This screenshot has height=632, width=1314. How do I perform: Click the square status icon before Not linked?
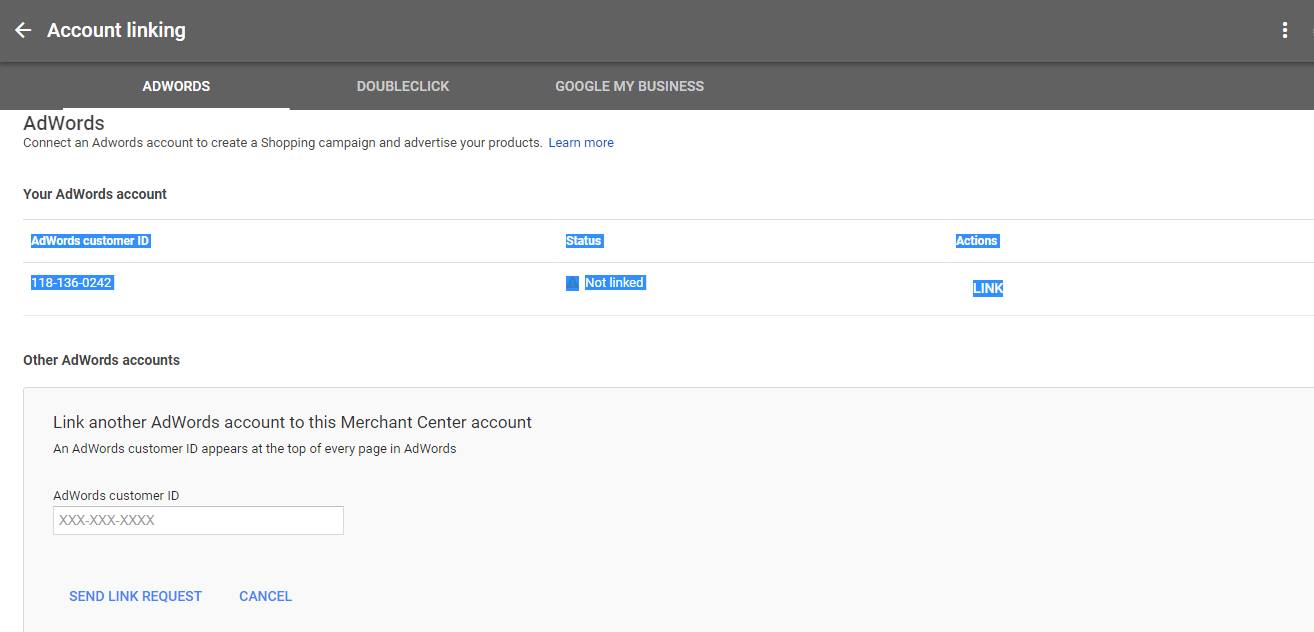pyautogui.click(x=572, y=284)
